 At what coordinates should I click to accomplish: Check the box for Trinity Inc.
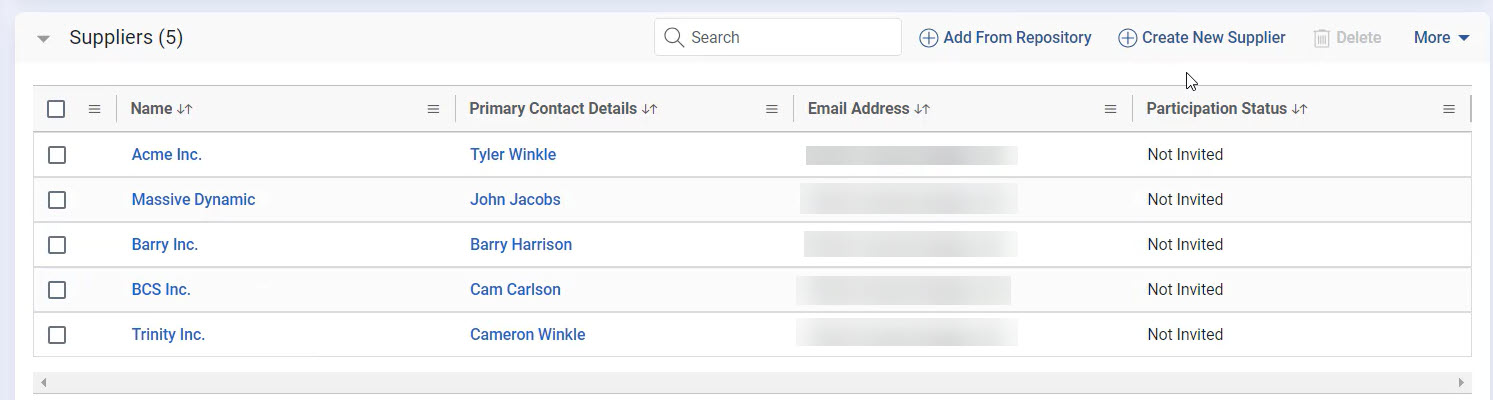tap(57, 335)
